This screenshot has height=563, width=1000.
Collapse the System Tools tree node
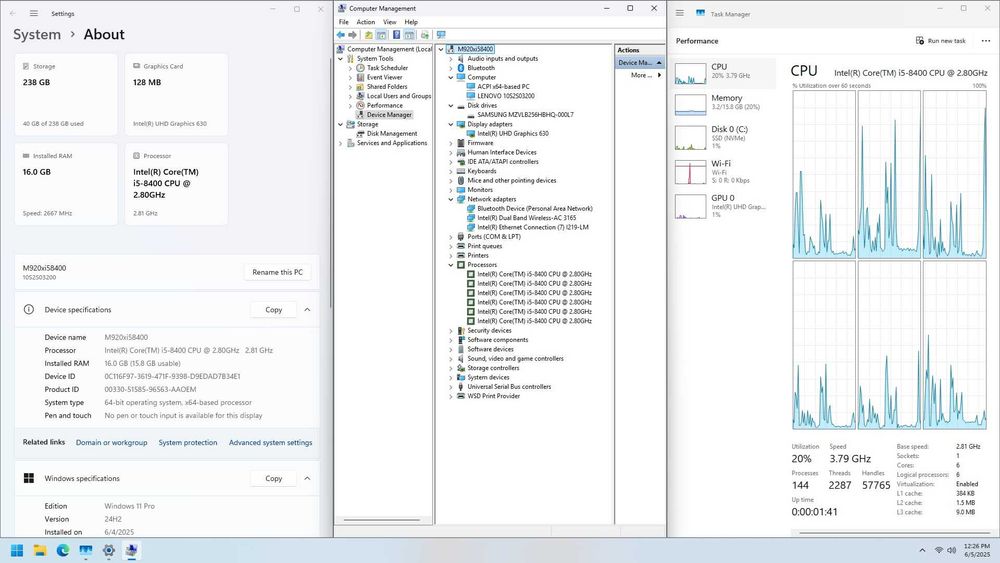[341, 59]
